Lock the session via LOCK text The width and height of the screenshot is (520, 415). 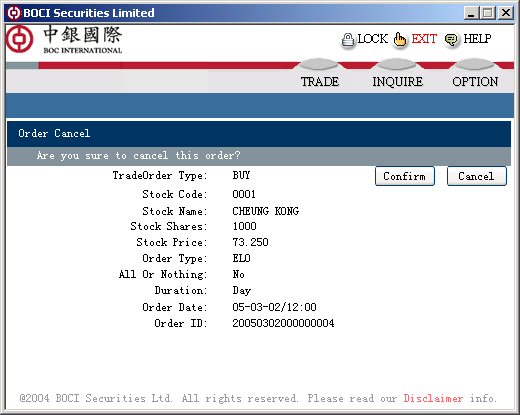pos(372,39)
